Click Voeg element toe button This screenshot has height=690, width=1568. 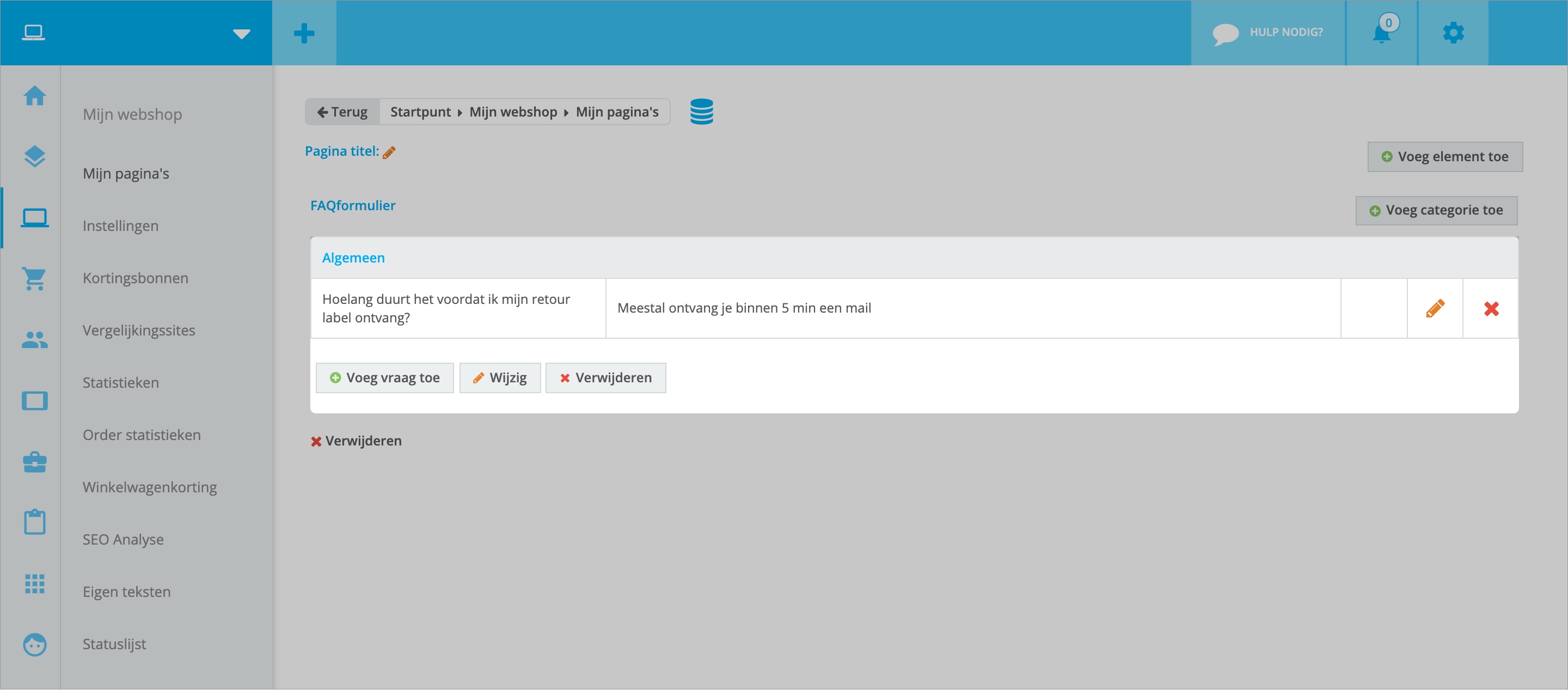(1445, 156)
